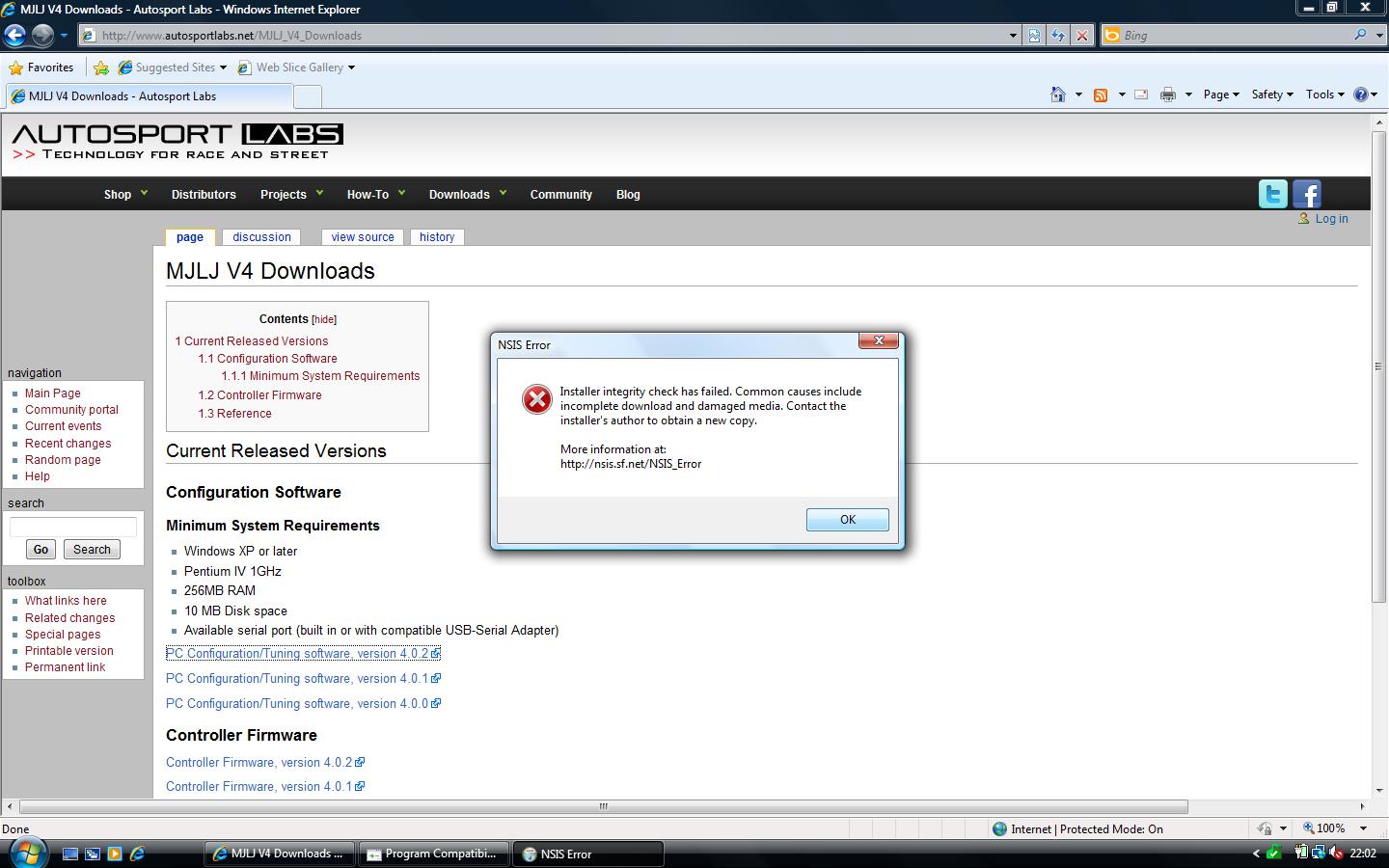The image size is (1389, 868).
Task: Open the Page menu dropdown
Action: [x=1220, y=95]
